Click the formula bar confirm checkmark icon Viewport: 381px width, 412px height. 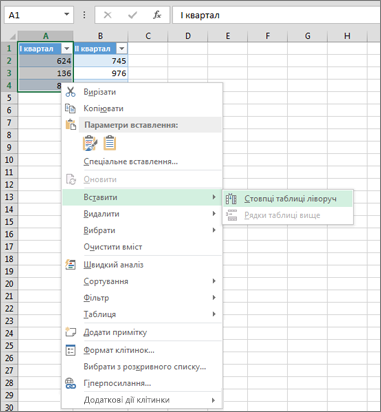click(x=133, y=15)
